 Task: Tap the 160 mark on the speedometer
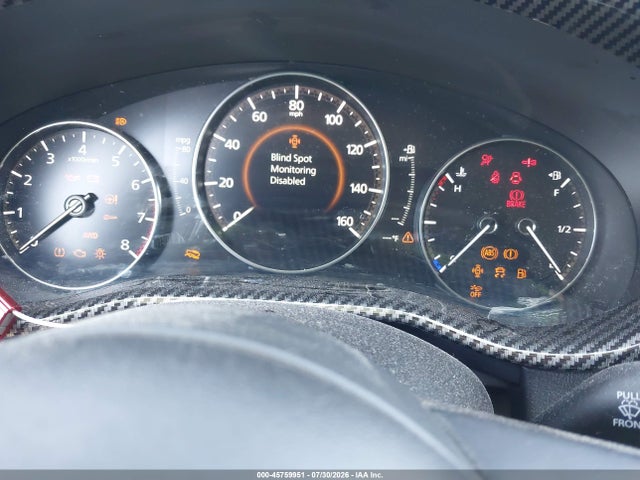click(x=345, y=221)
